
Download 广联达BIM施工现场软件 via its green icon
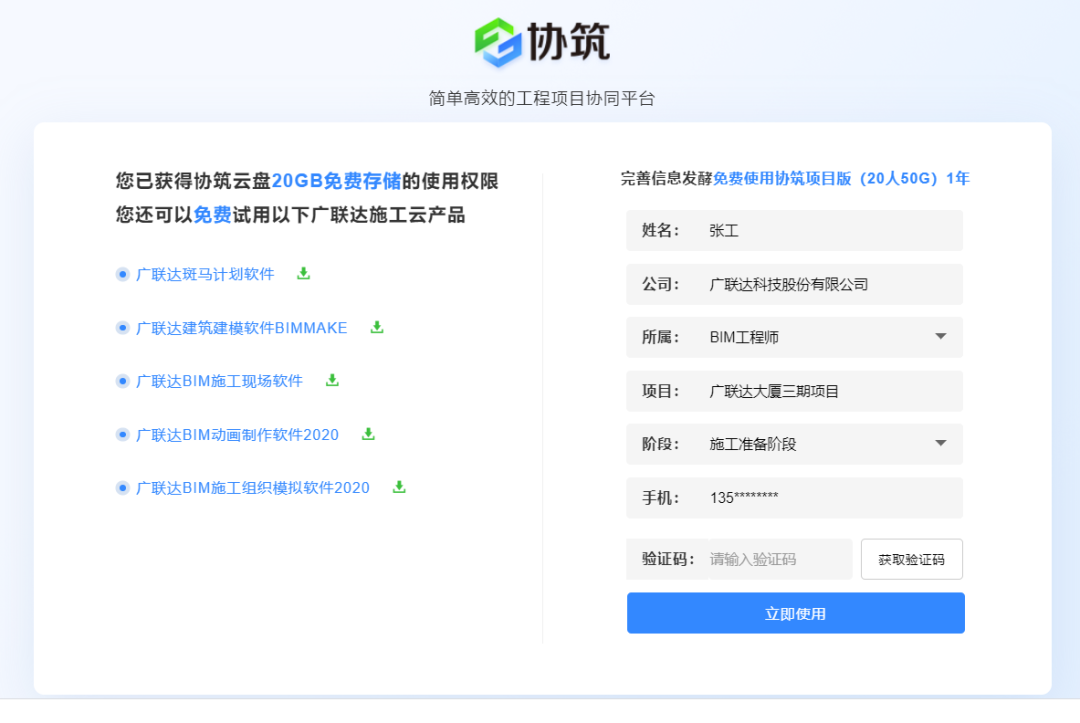[332, 380]
